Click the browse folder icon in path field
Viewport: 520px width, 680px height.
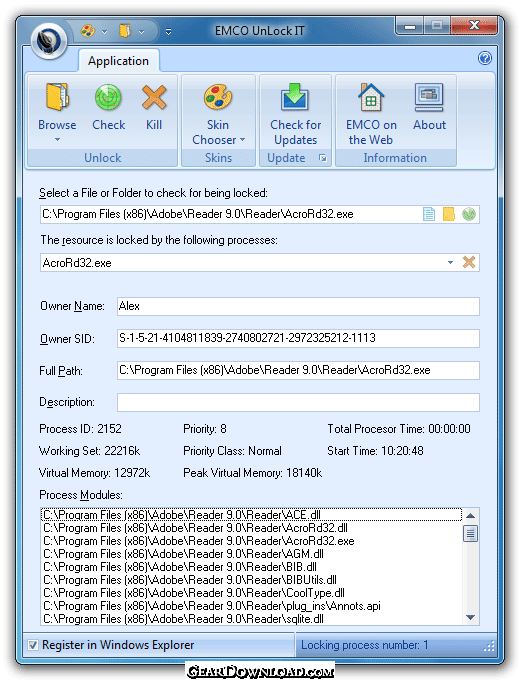point(449,214)
